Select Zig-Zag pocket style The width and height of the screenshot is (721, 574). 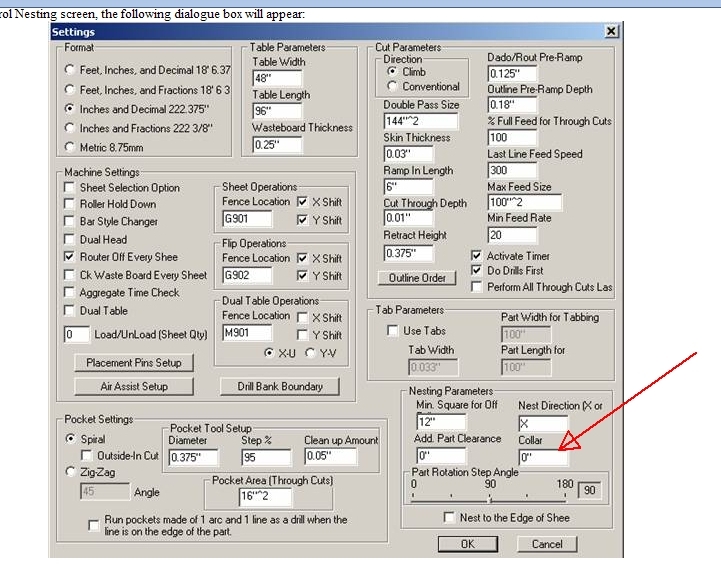click(x=69, y=472)
